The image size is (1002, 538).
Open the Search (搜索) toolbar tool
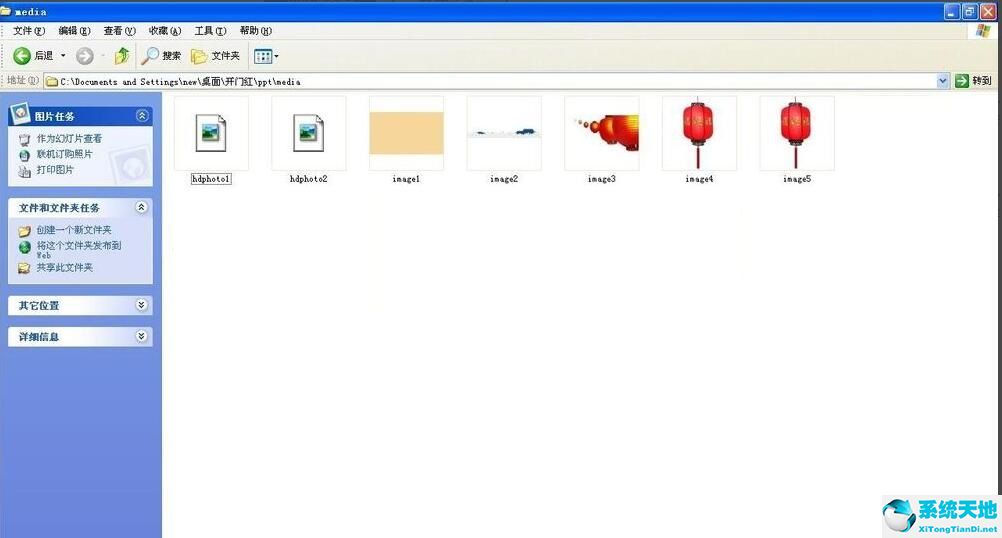click(x=162, y=56)
